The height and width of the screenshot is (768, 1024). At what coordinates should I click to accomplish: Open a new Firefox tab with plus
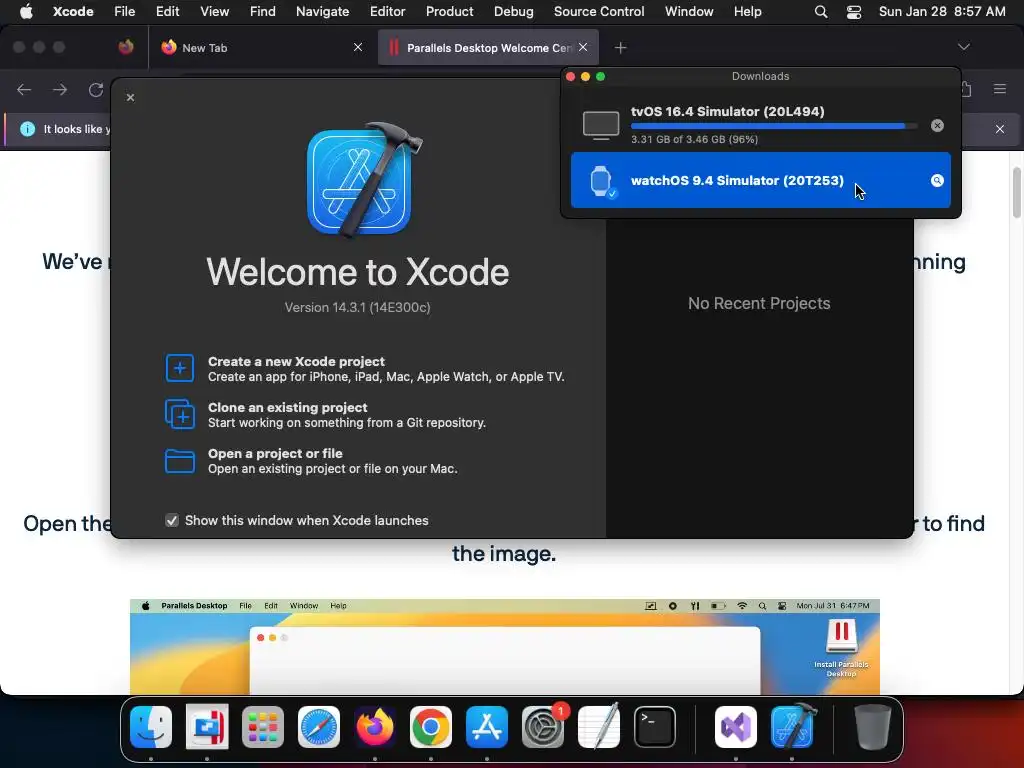(x=620, y=48)
